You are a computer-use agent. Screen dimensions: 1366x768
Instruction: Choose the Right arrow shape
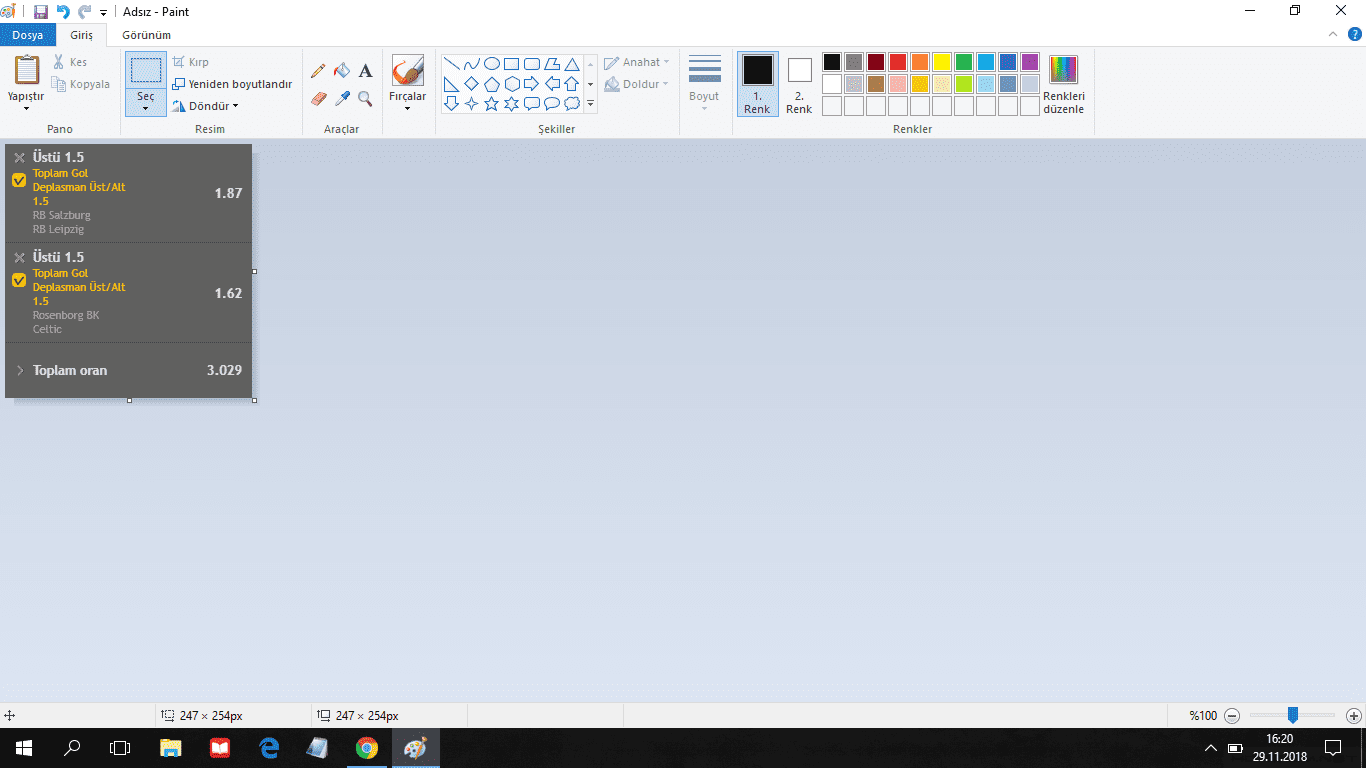(532, 83)
